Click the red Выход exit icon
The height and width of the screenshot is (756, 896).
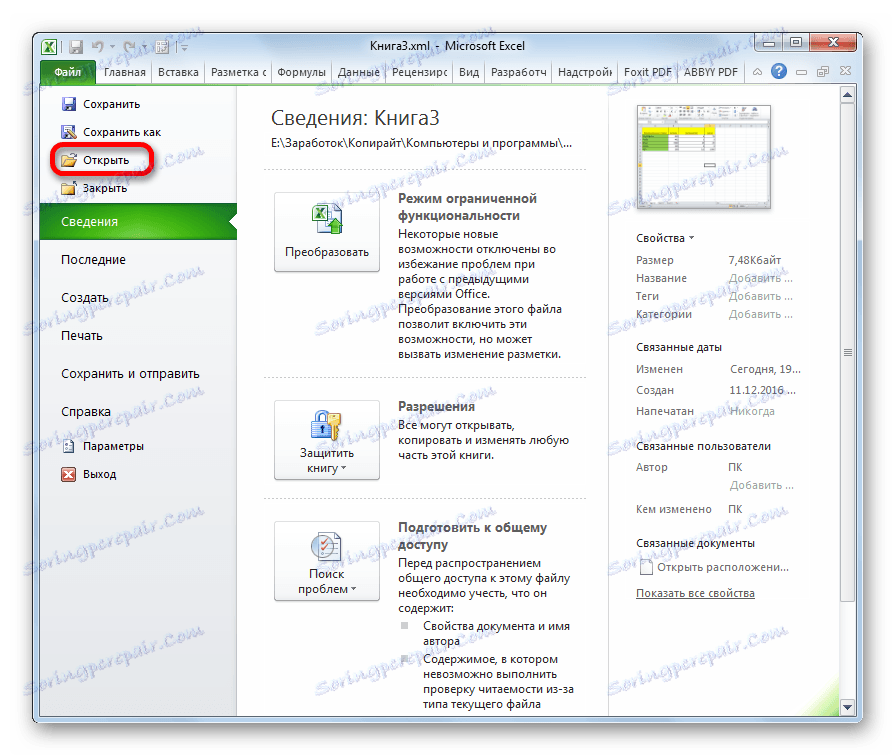tap(69, 474)
